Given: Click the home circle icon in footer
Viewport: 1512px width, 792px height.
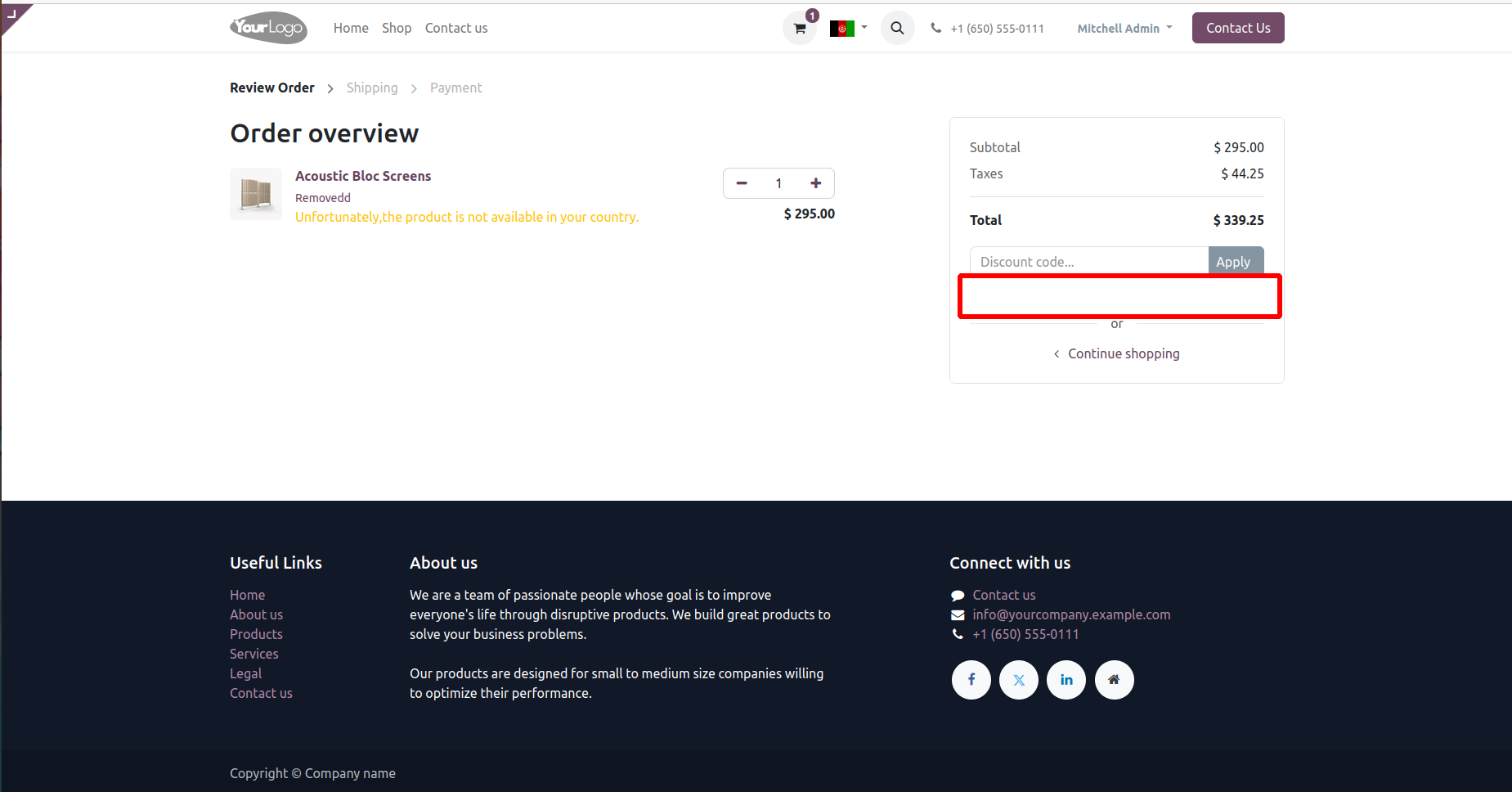Looking at the screenshot, I should click(1114, 680).
